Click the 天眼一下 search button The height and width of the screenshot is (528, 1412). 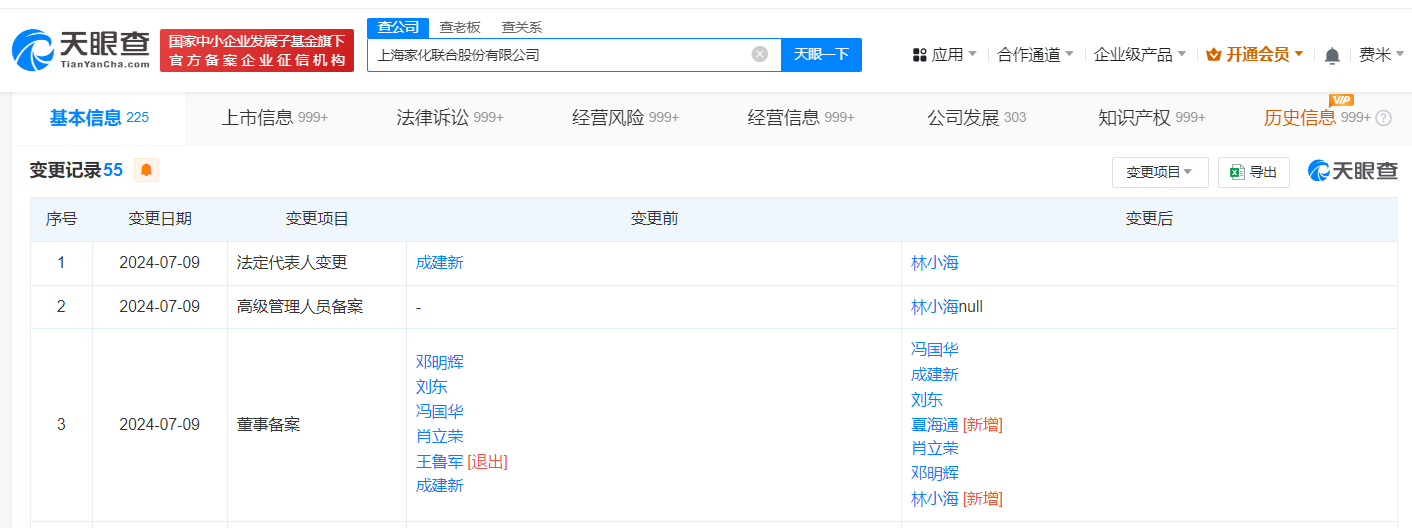pos(821,54)
